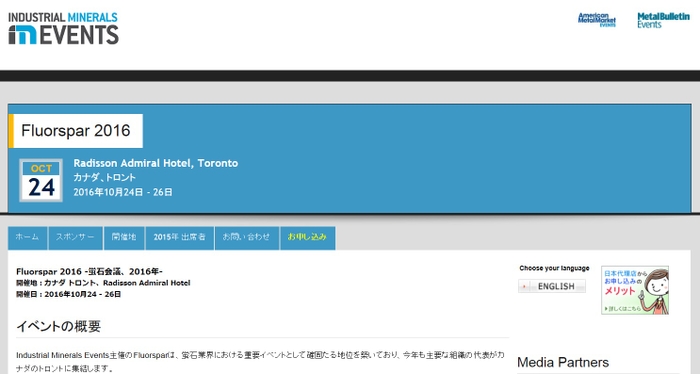700x374 pixels.
Task: Switch to the スポンサー tab
Action: coord(75,237)
